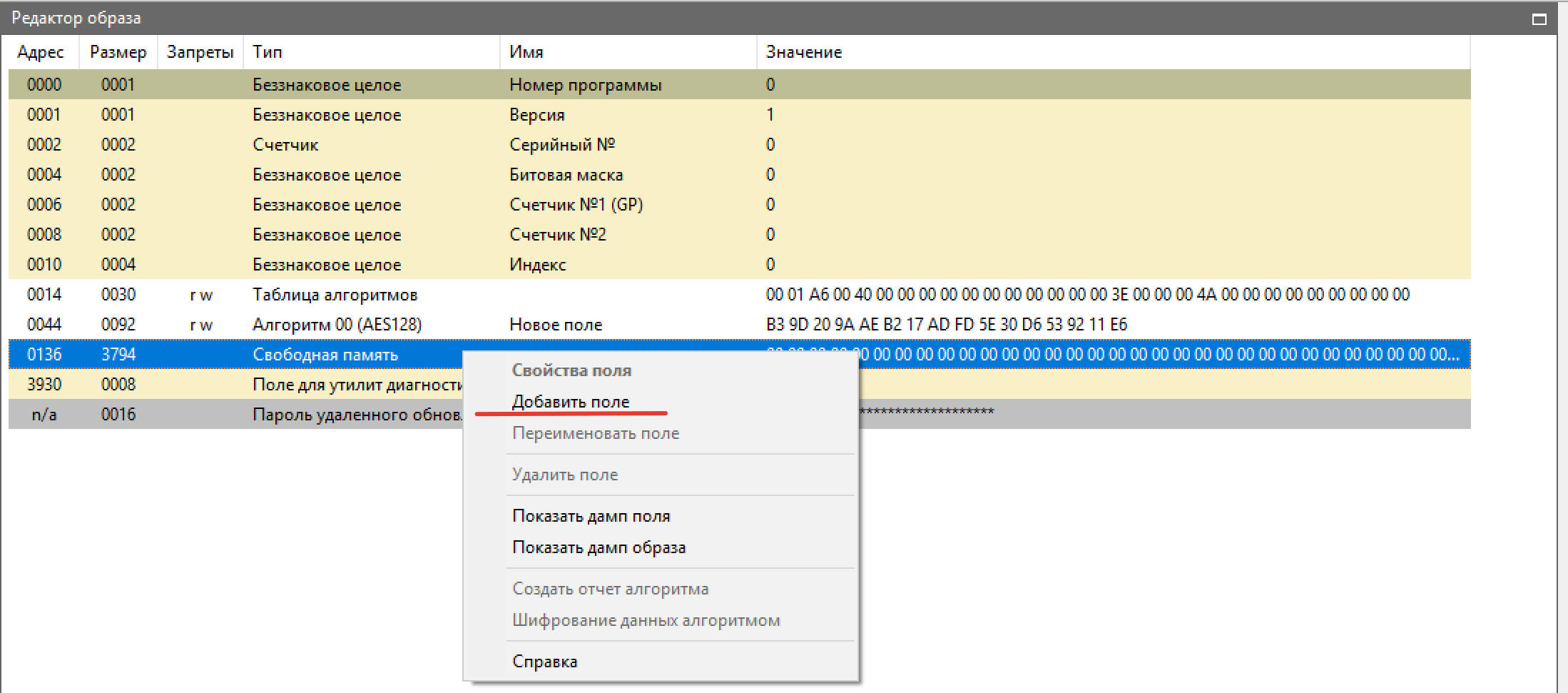Select the 'Серийный №' counter row

click(561, 145)
